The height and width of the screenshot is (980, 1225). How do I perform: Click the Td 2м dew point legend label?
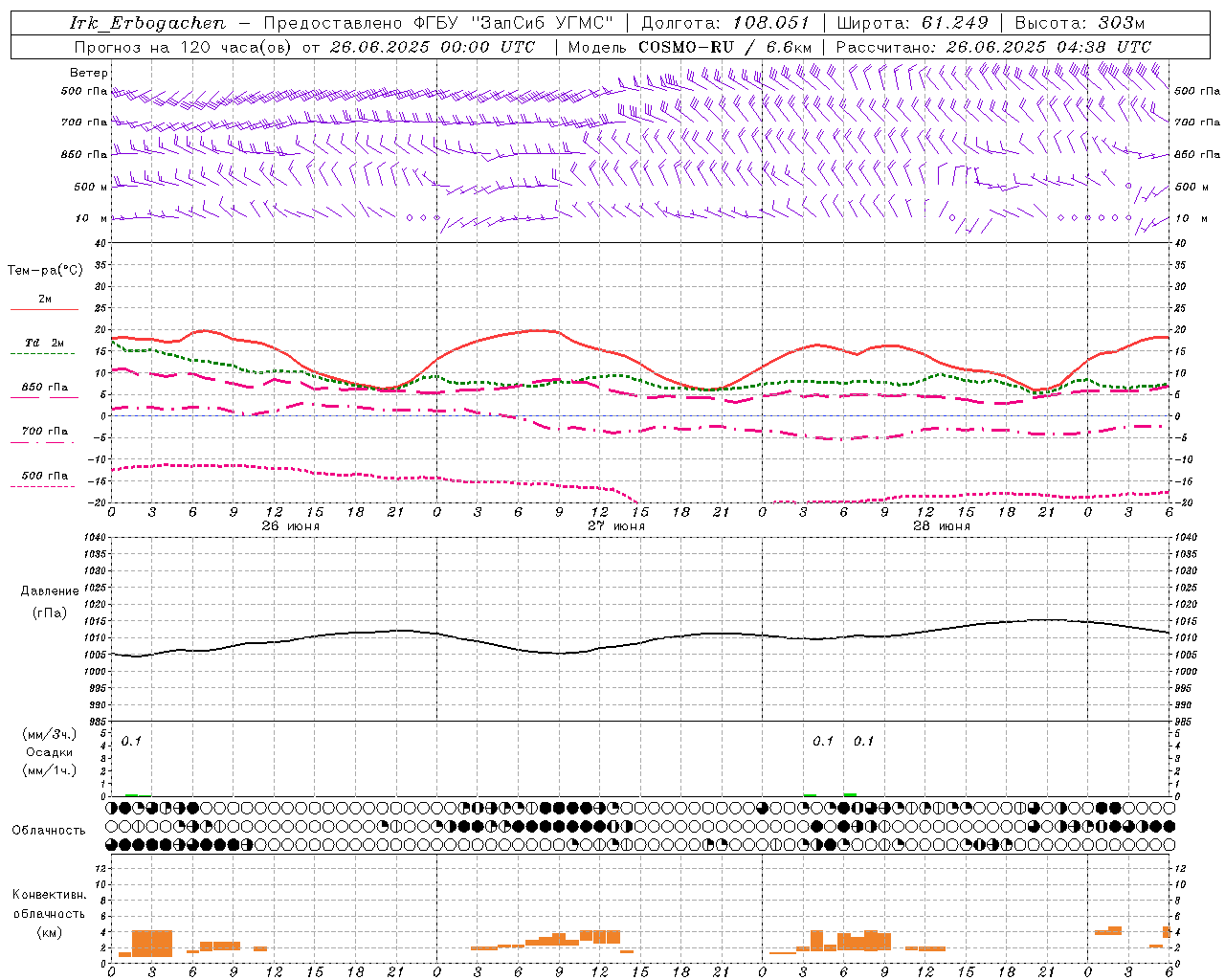coord(45,343)
